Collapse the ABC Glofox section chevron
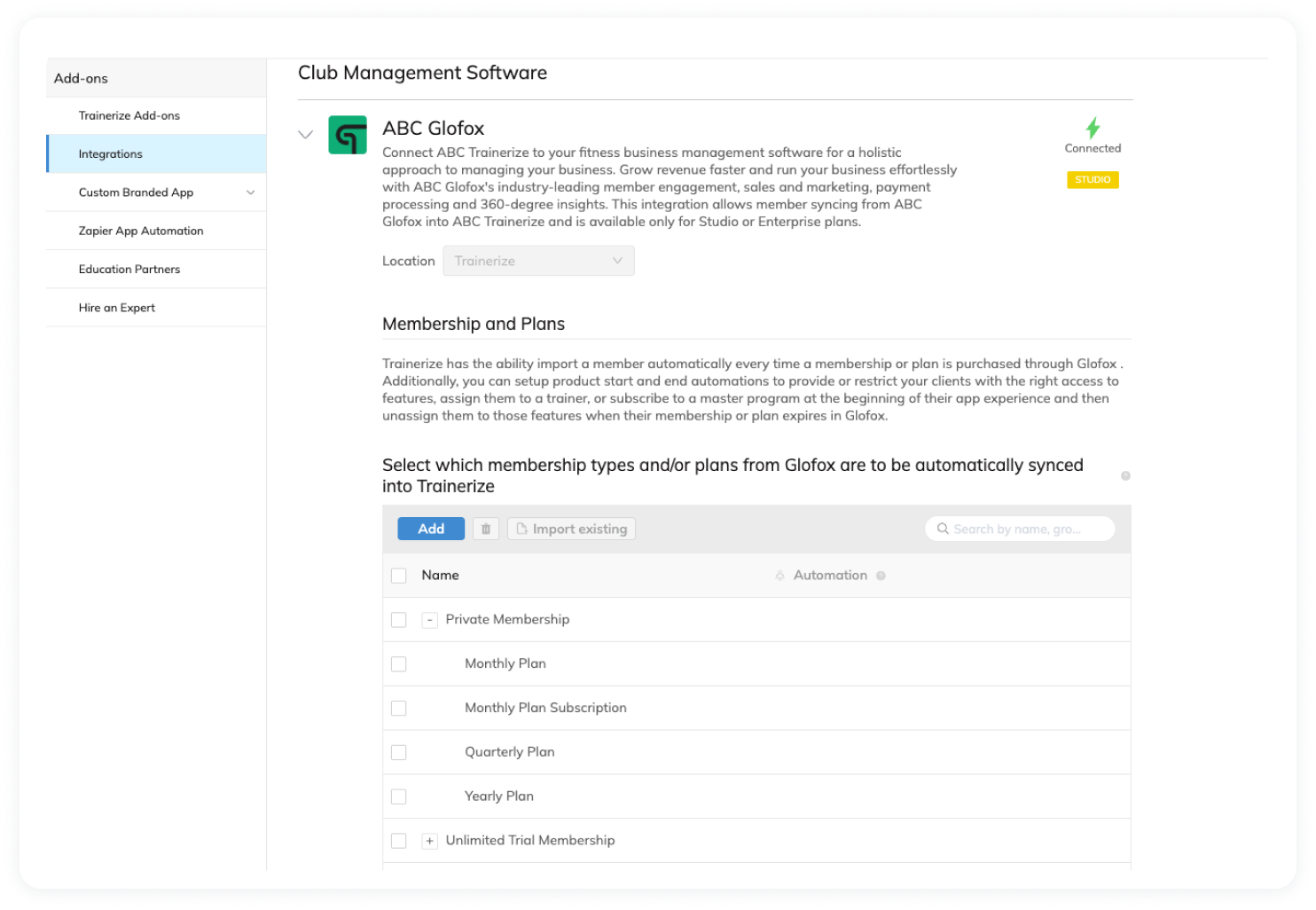Screen dimensions: 1316x910 [x=306, y=135]
